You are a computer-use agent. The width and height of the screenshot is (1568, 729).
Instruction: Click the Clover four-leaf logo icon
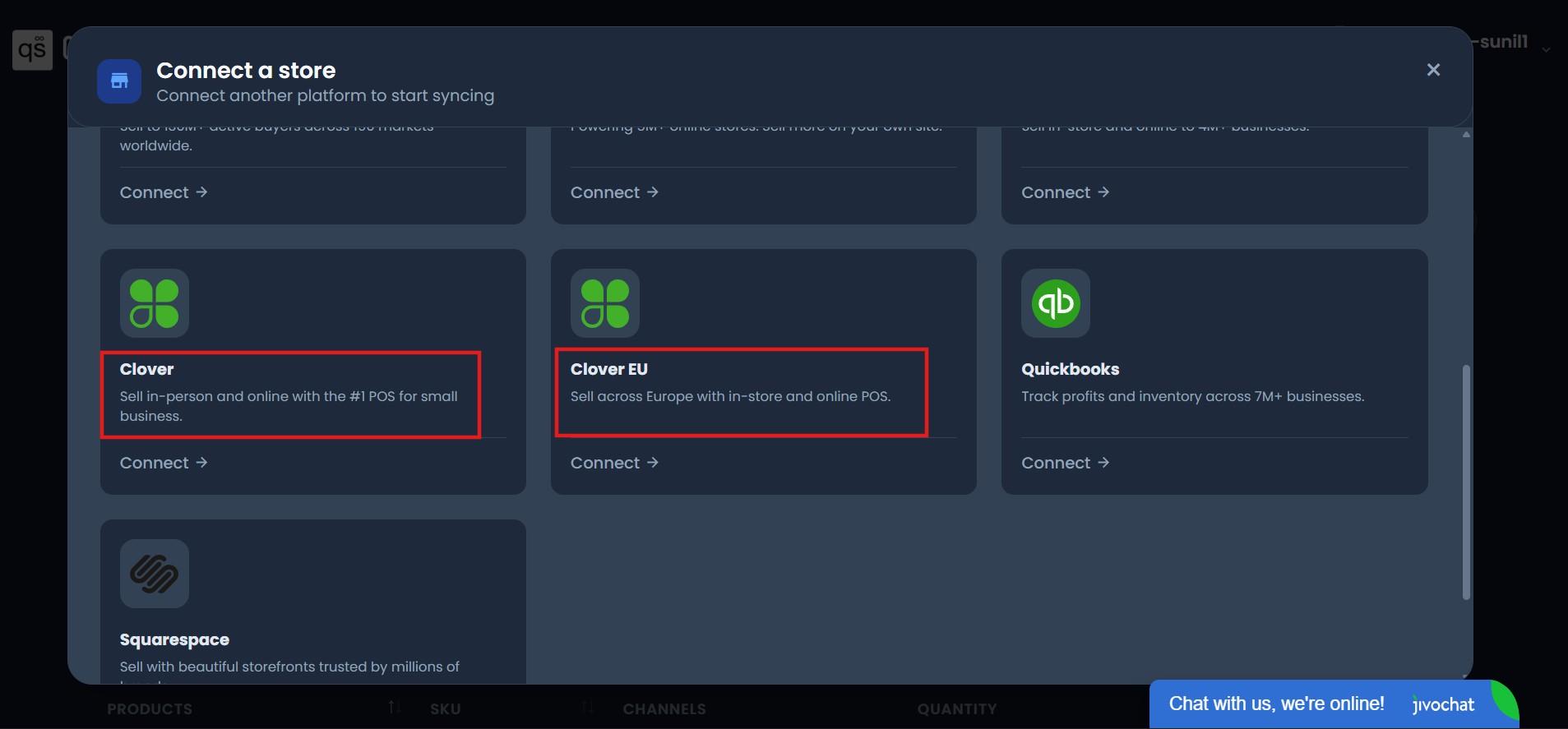point(155,303)
